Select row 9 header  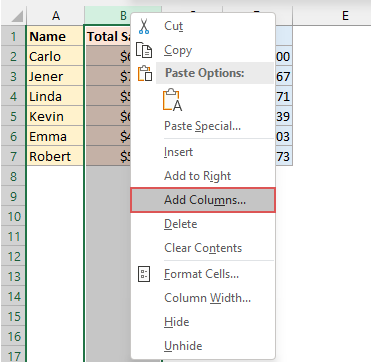click(x=13, y=196)
